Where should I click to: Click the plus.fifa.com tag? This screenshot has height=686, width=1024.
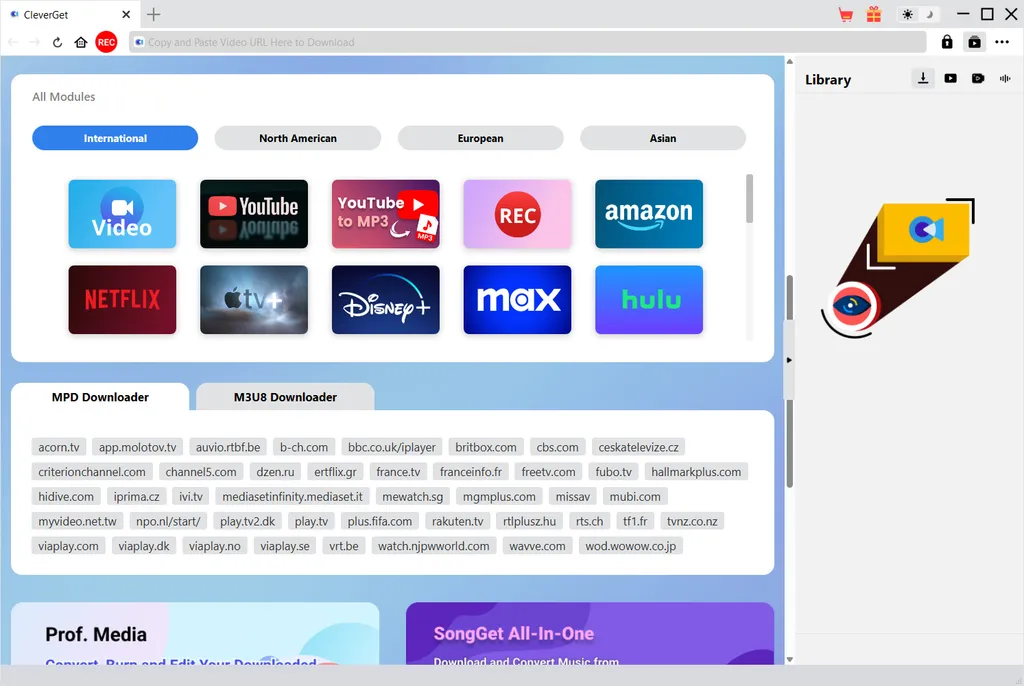click(x=379, y=521)
